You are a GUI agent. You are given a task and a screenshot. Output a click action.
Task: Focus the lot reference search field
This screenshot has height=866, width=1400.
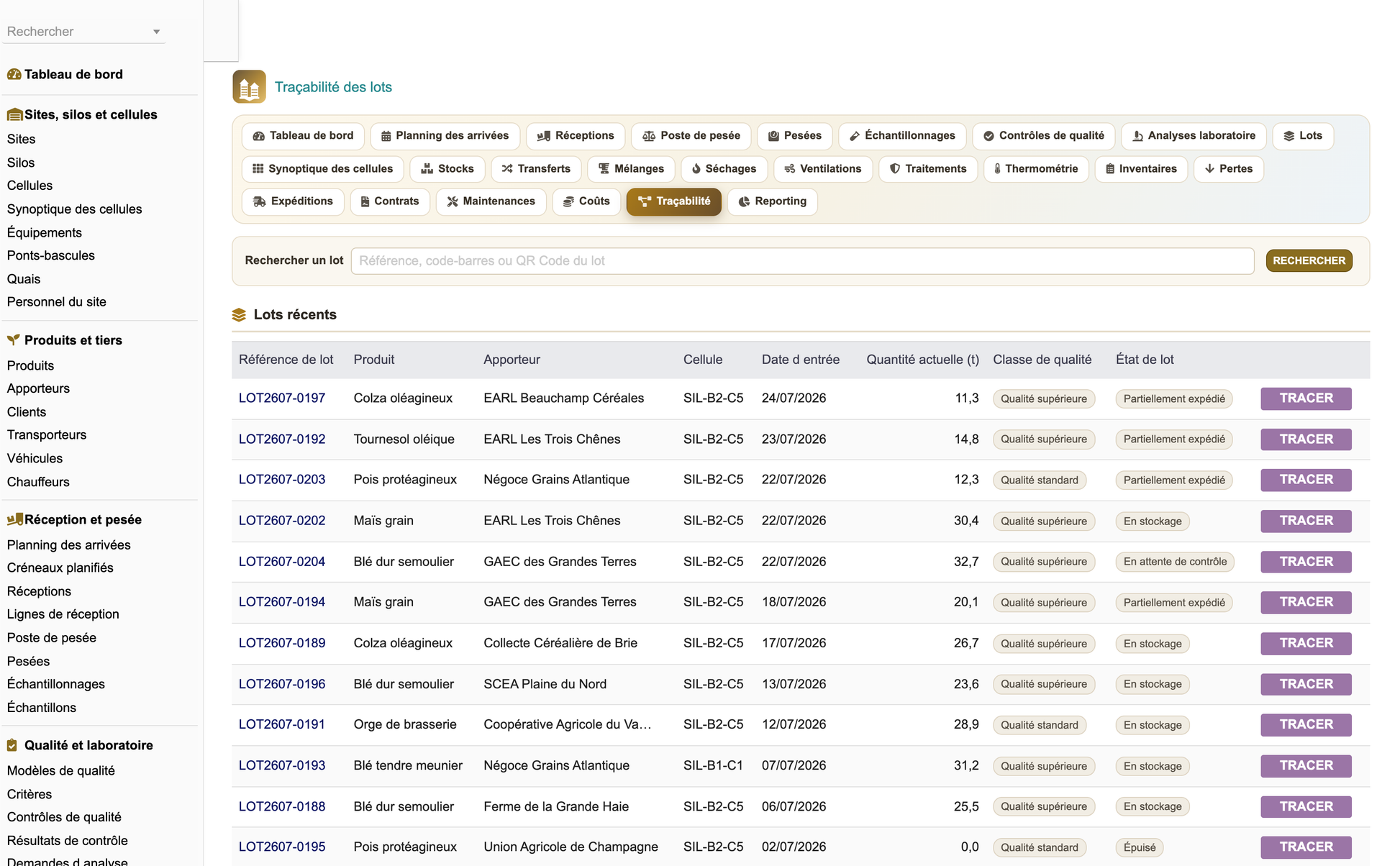pyautogui.click(x=802, y=261)
